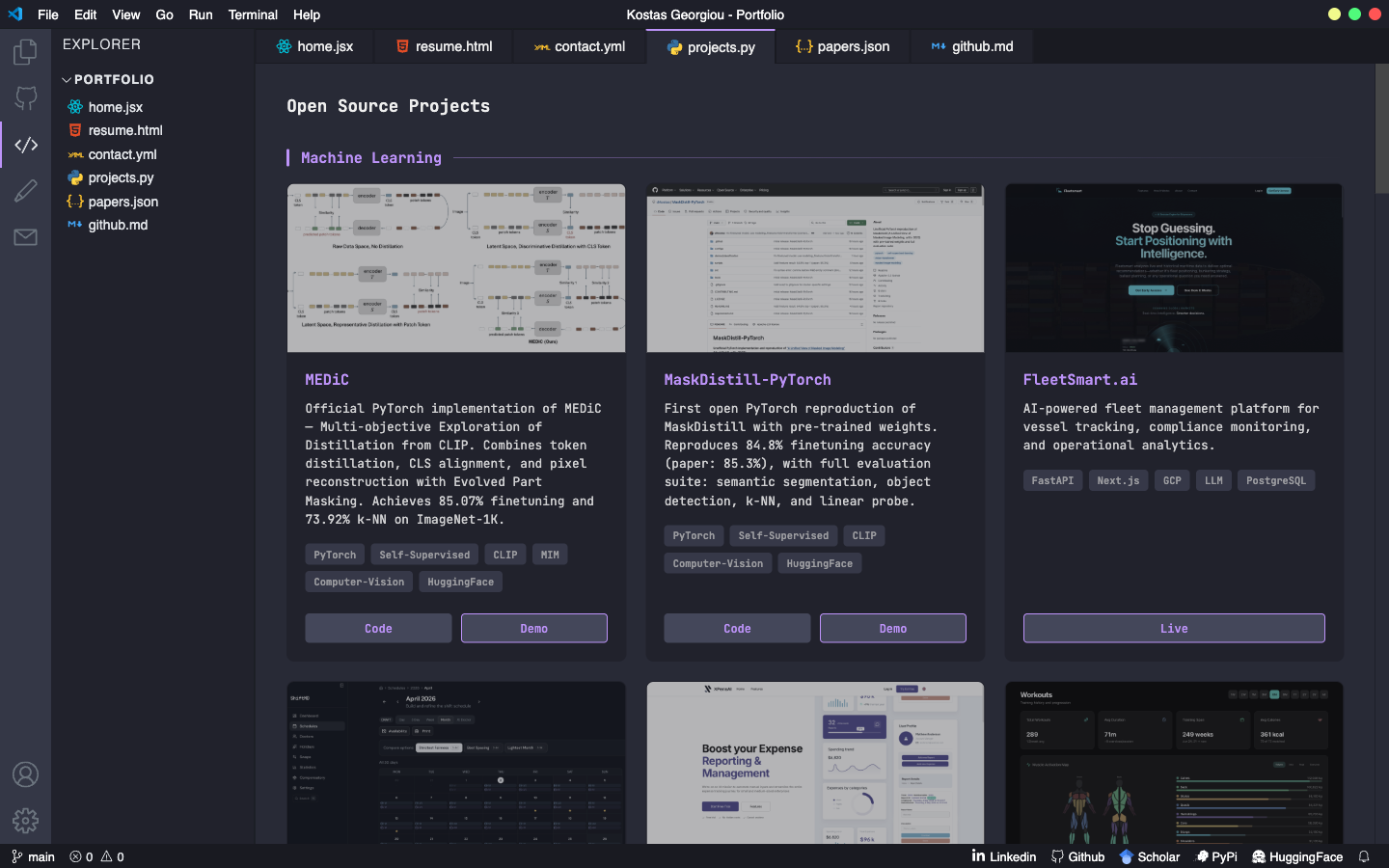Click the VS Code logo icon
The width and height of the screenshot is (1389, 868).
[x=14, y=14]
